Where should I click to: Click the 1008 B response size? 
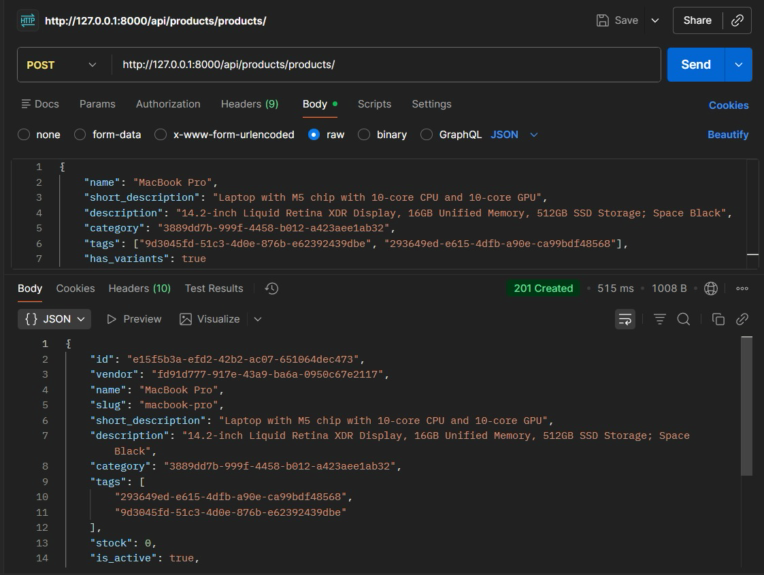(669, 288)
